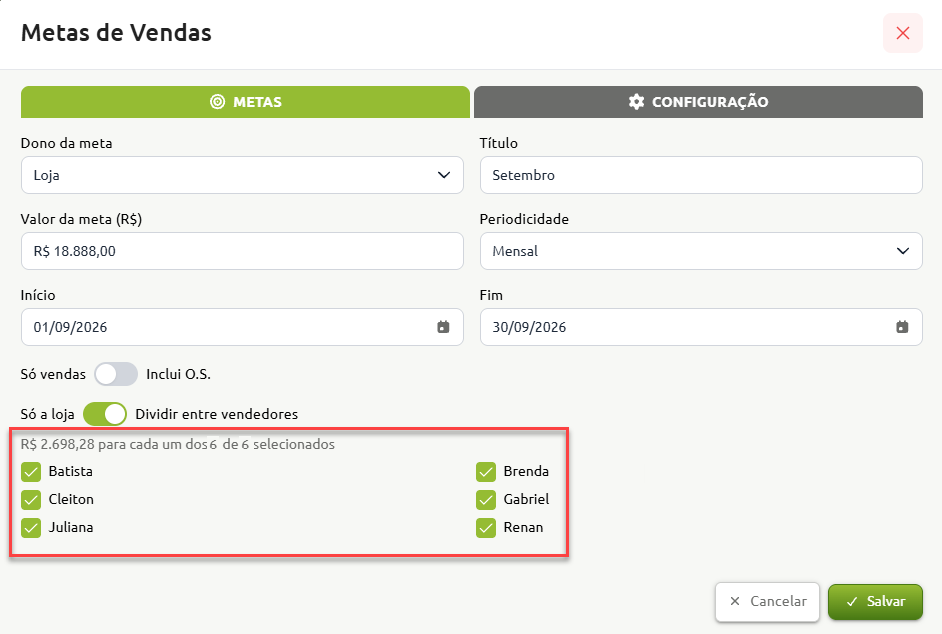Toggle the Dividir entre vendedores switch
The image size is (942, 634).
(x=105, y=414)
